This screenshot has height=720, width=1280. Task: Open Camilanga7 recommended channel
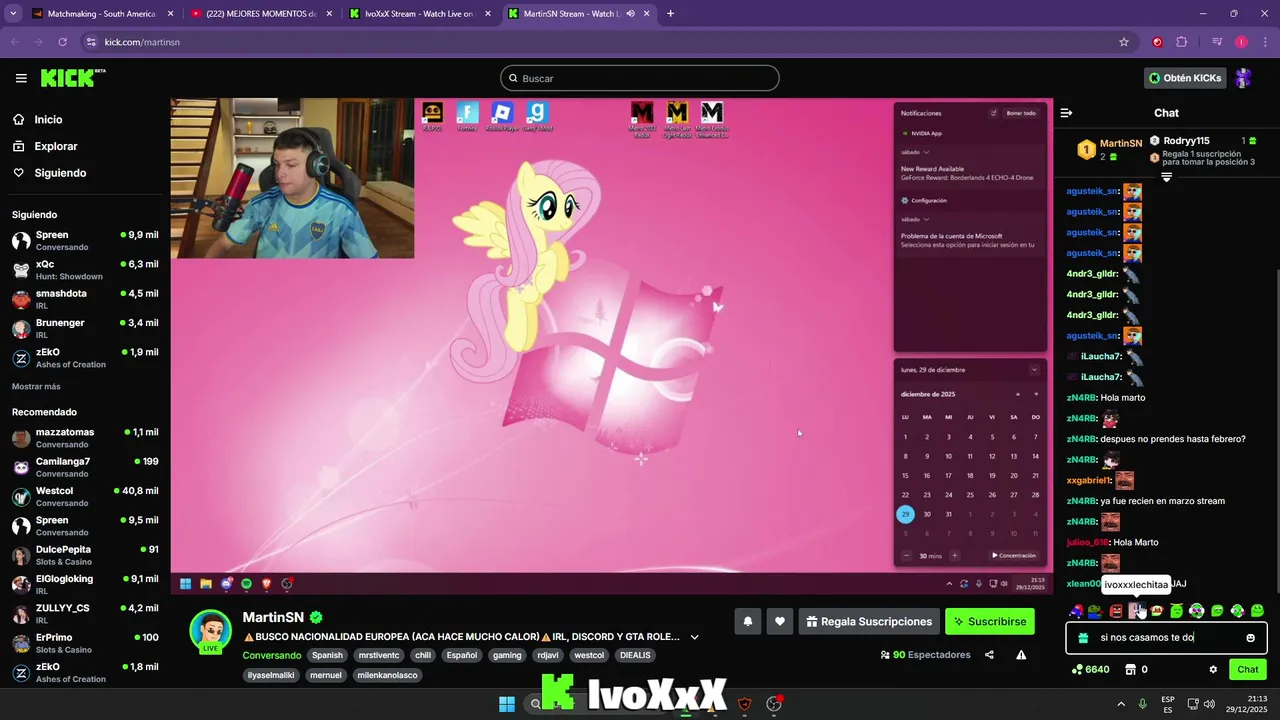click(x=85, y=467)
